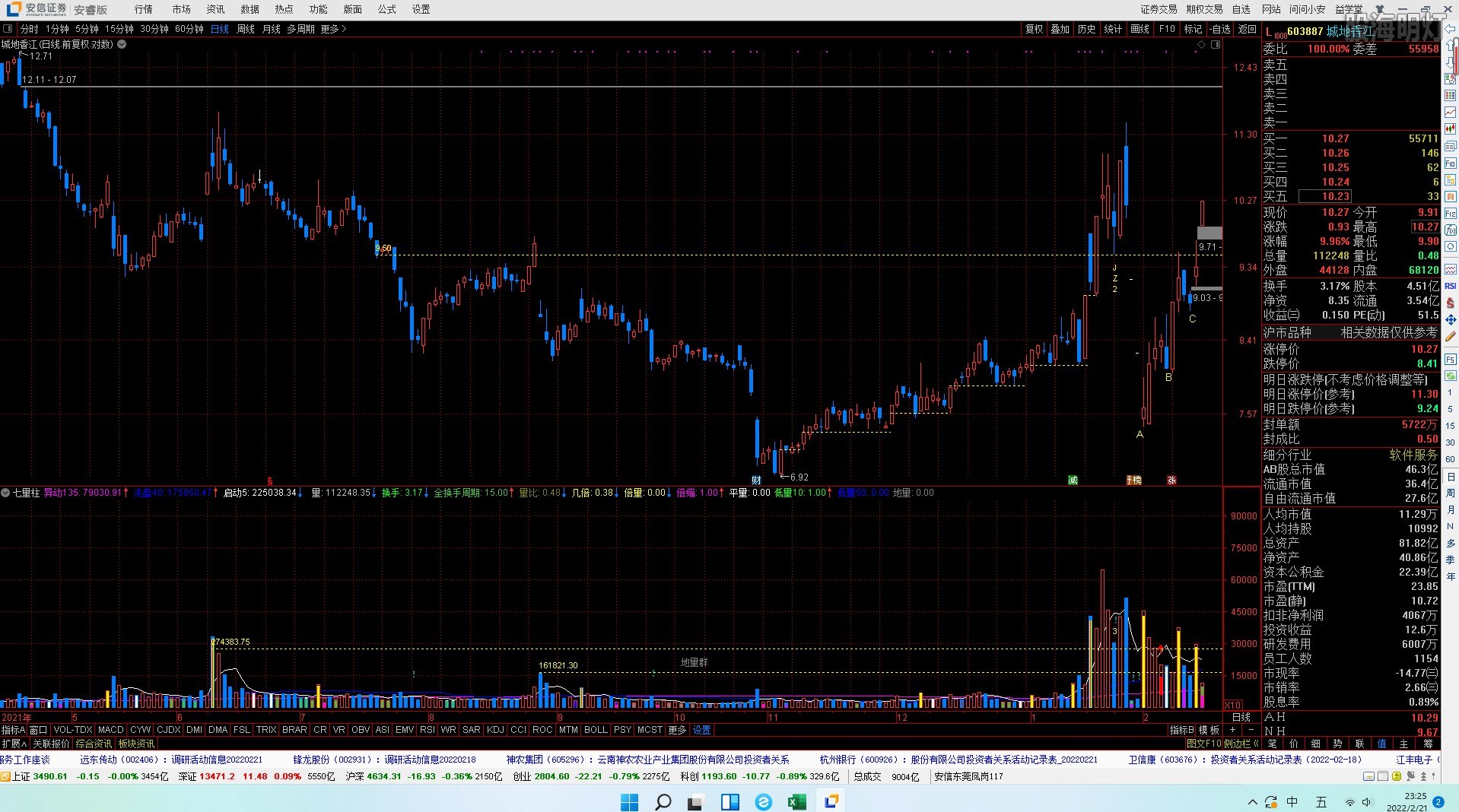Open the Windows Start menu
Viewport: 1459px width, 812px height.
point(630,801)
